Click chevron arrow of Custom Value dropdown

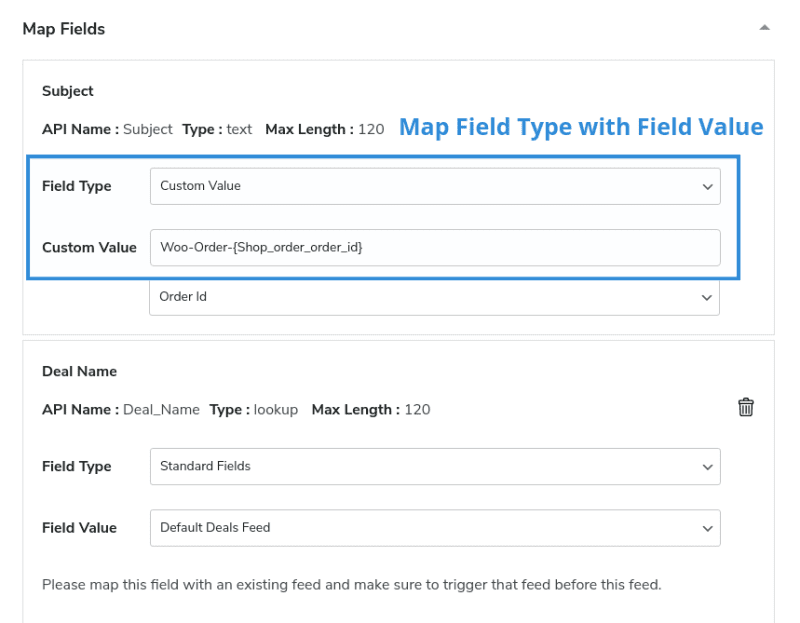click(707, 186)
